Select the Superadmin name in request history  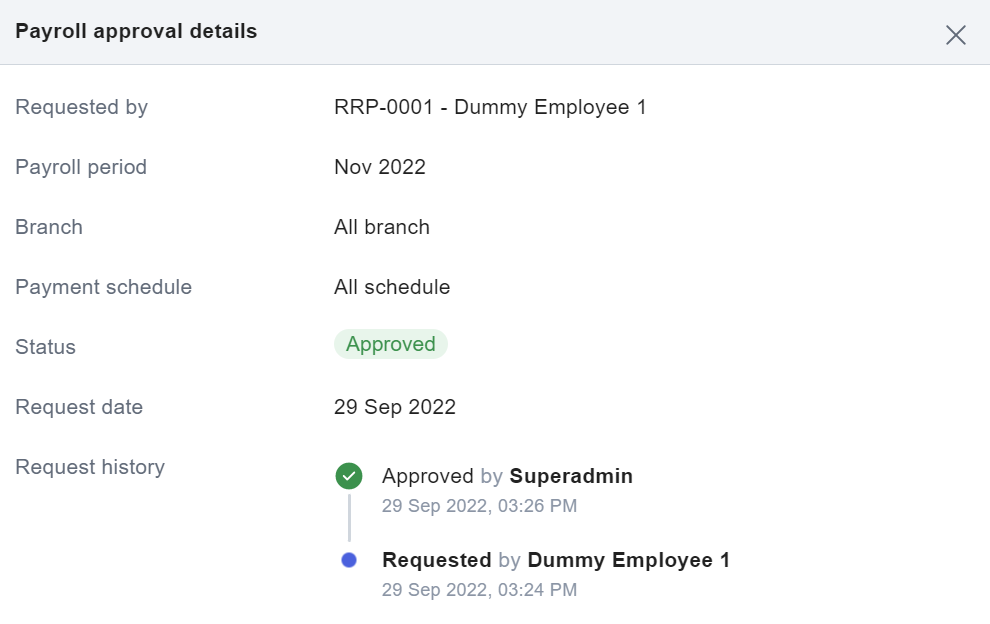[571, 476]
